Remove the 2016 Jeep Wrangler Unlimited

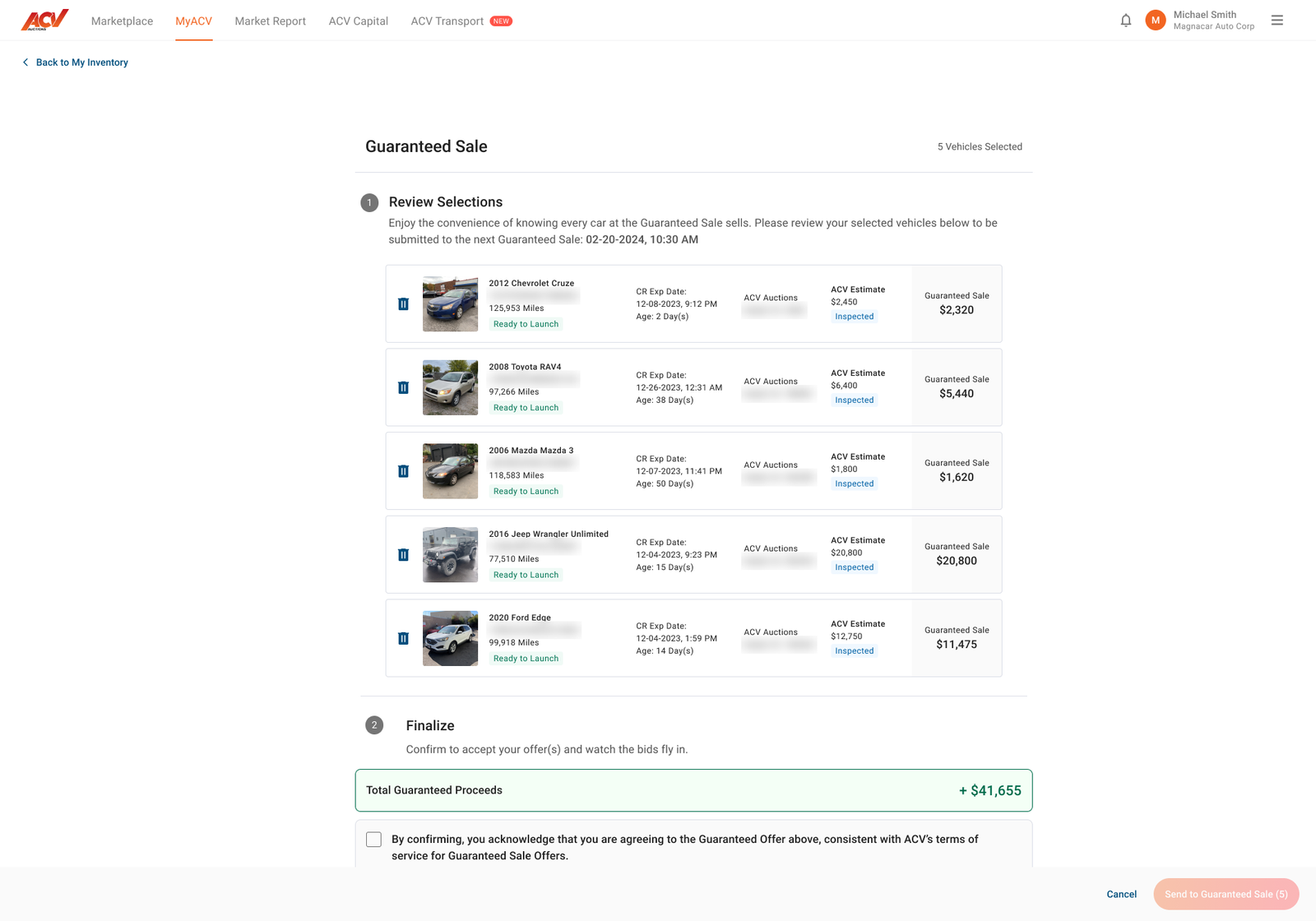point(403,555)
